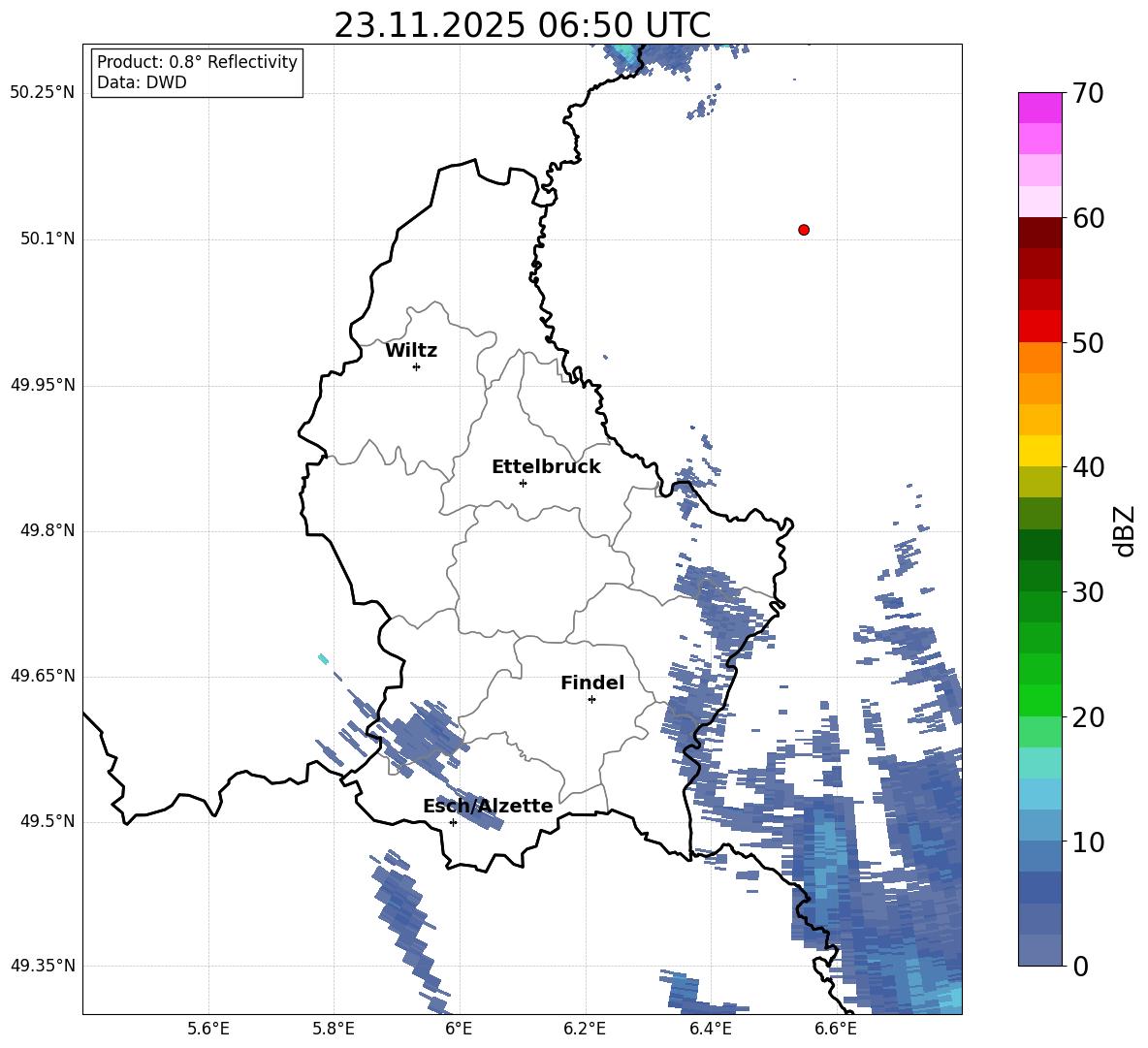Click the '6.4°E' longitude label
Screen dimensions: 1148x1048
tap(711, 1029)
